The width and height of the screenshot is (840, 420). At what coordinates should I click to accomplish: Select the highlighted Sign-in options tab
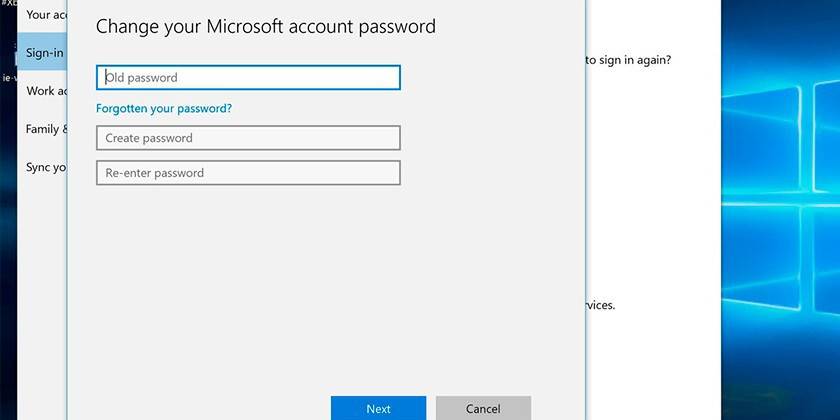pyautogui.click(x=45, y=53)
